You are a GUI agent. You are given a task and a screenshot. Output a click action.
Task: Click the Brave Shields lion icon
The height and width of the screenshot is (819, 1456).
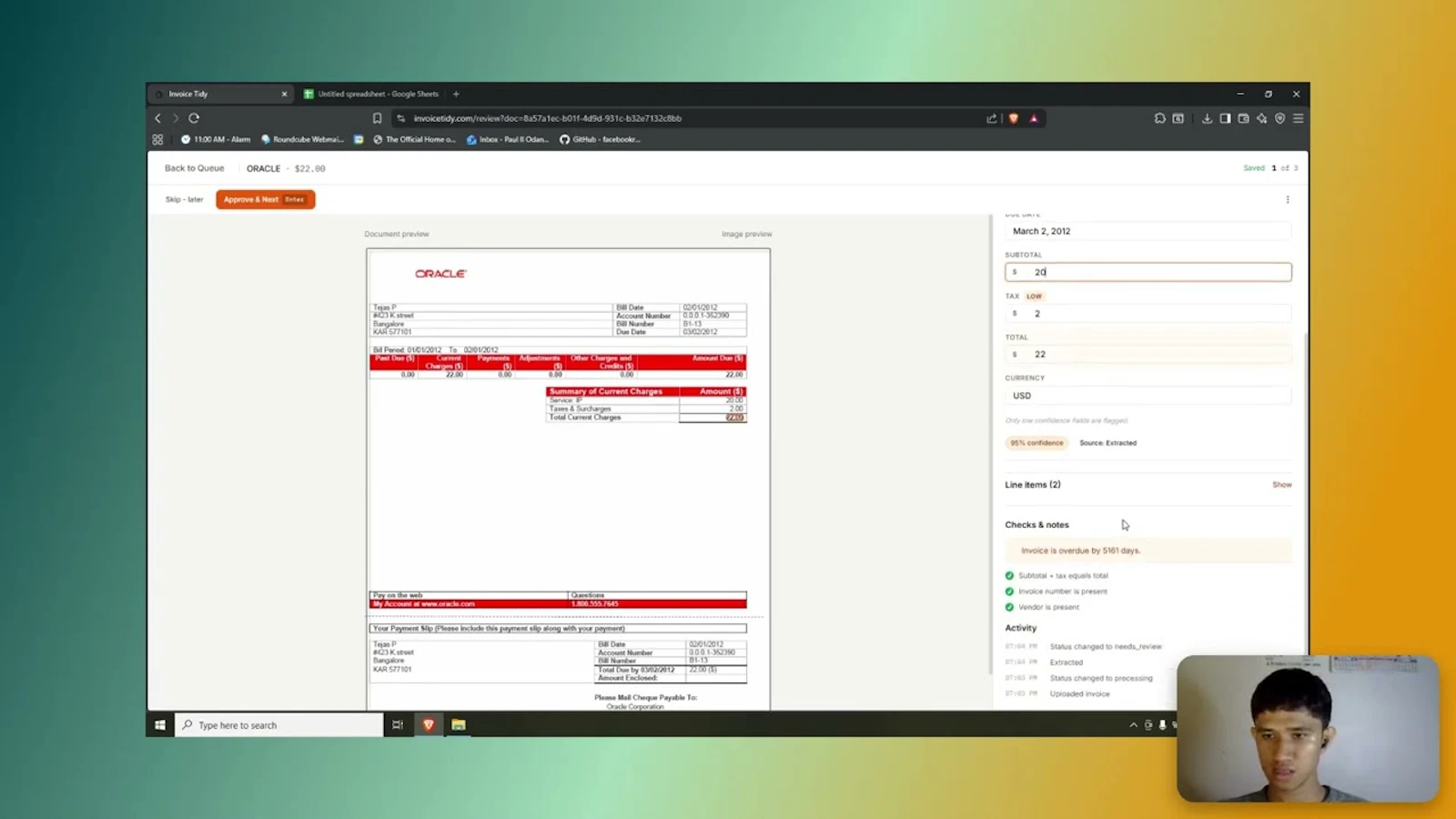click(1014, 117)
